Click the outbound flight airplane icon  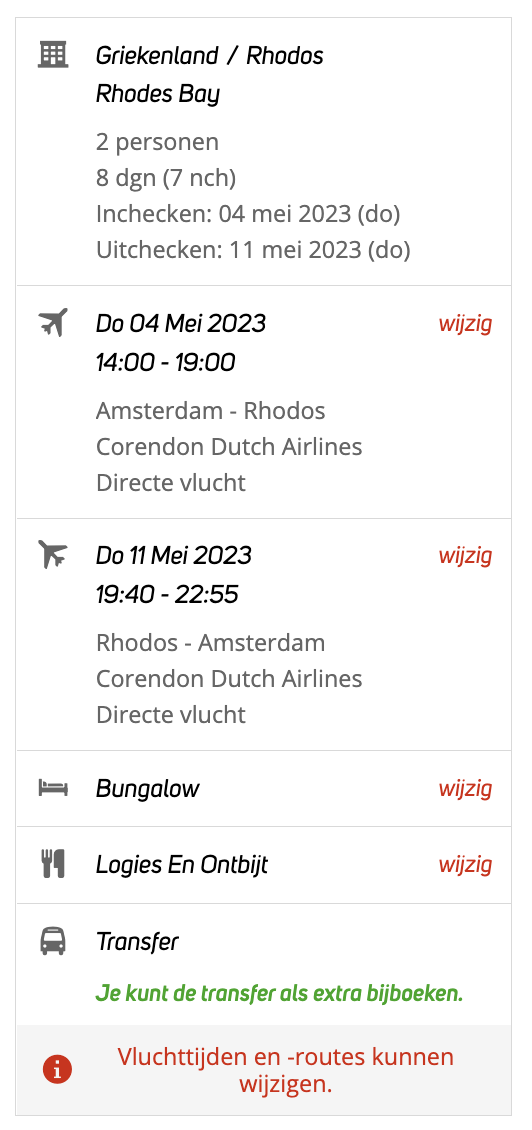click(x=53, y=322)
